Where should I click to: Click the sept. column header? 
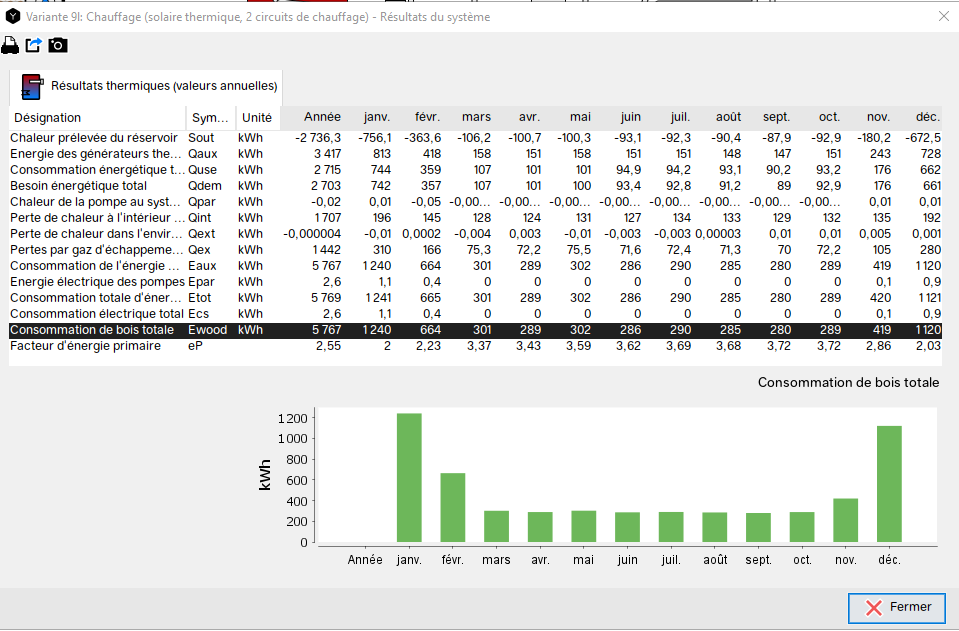pyautogui.click(x=769, y=117)
